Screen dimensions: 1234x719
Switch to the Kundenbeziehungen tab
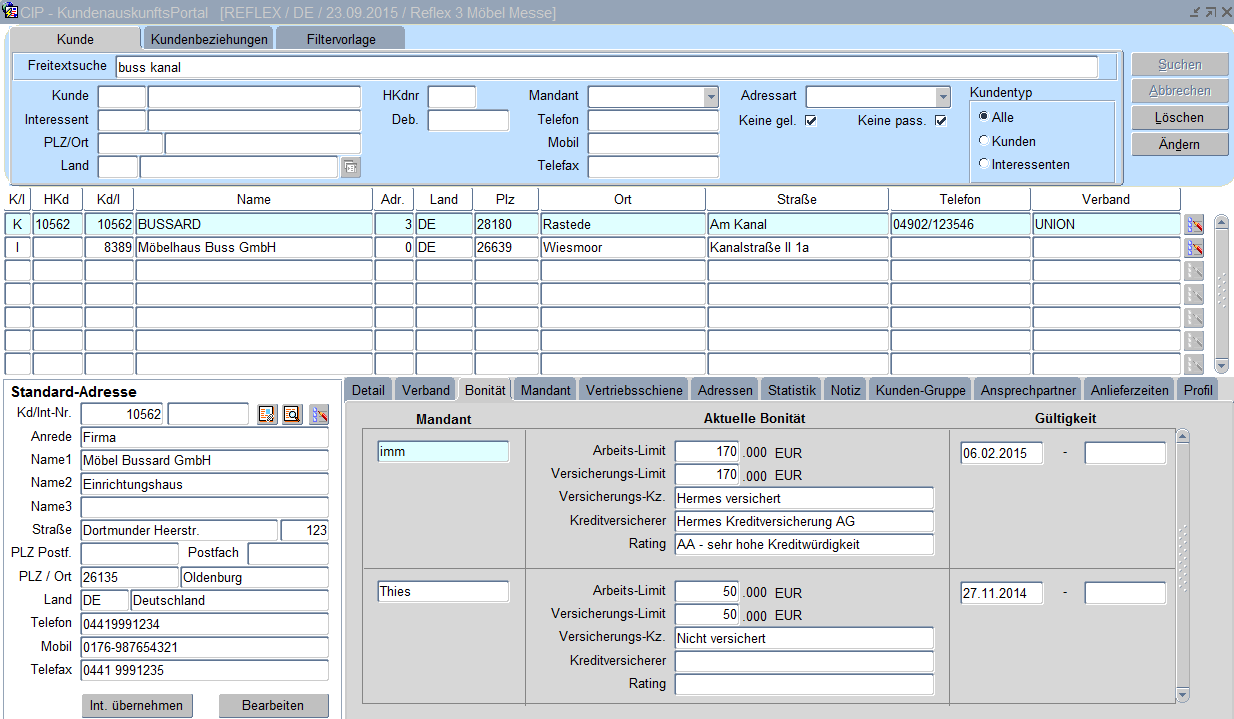coord(209,39)
